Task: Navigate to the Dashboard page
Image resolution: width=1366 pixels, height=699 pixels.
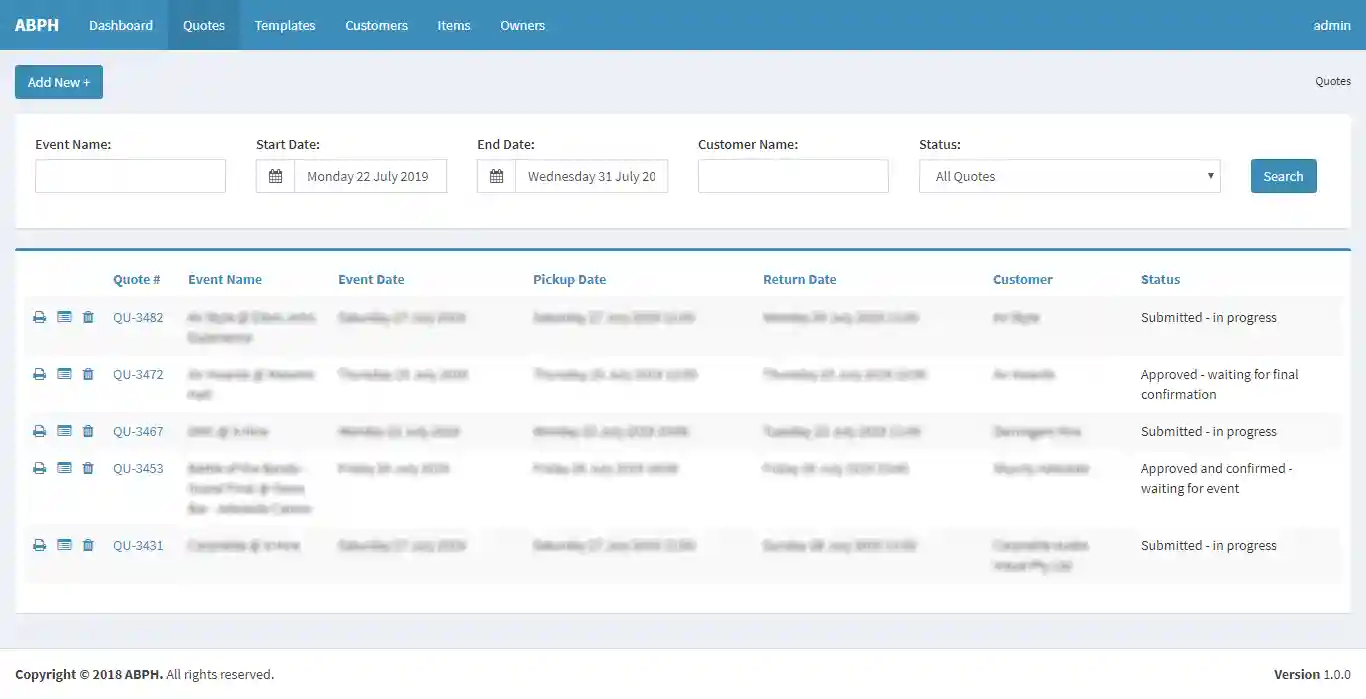Action: click(x=121, y=25)
